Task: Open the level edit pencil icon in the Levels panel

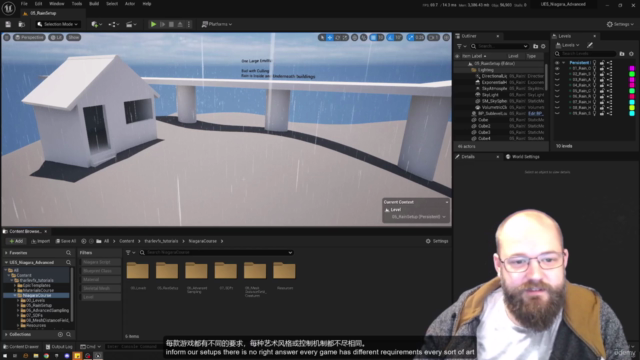Action: pyautogui.click(x=590, y=45)
